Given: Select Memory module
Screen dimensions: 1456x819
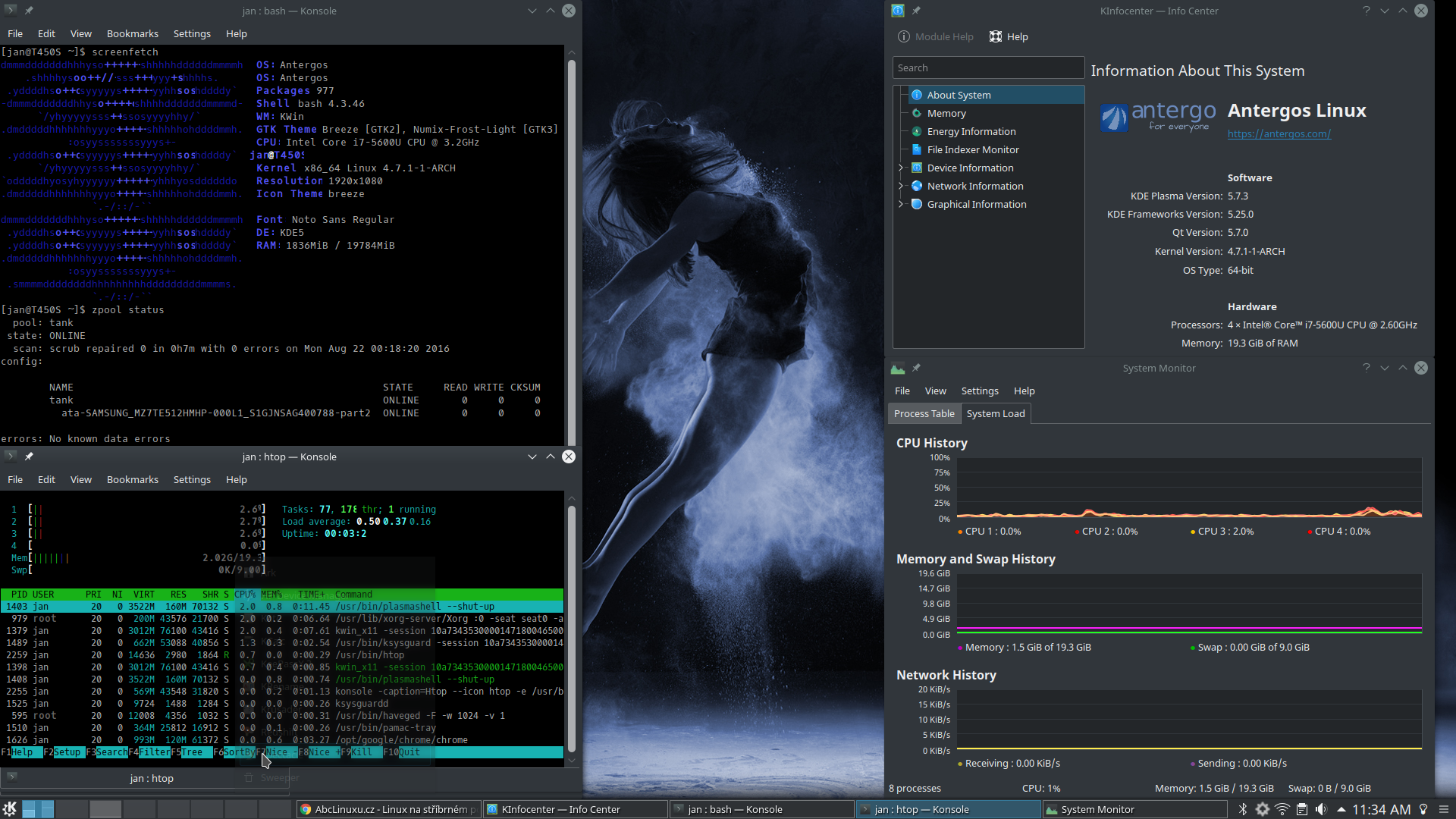Looking at the screenshot, I should [x=946, y=113].
